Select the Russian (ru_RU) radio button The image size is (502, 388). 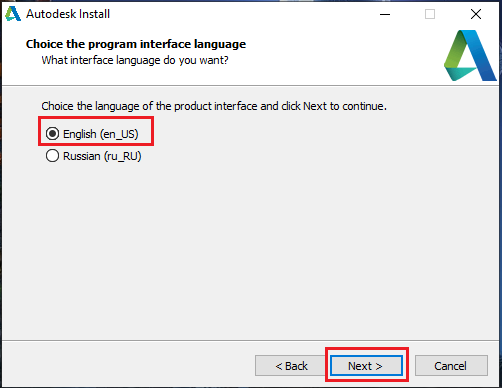pos(52,156)
